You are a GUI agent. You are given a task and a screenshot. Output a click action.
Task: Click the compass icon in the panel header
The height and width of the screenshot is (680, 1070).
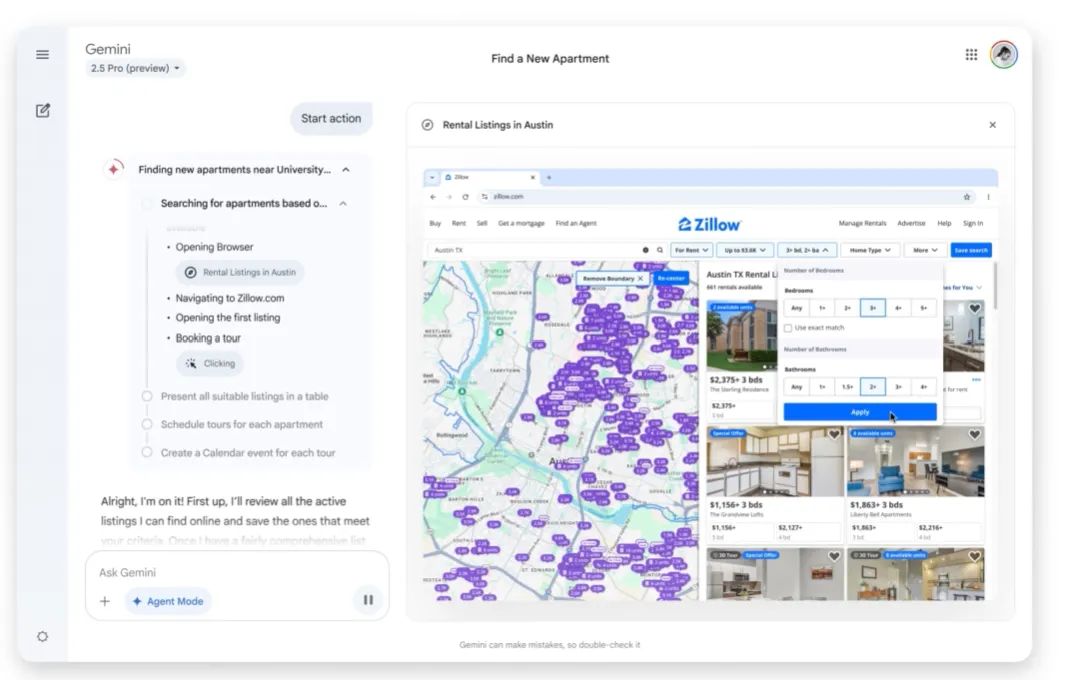coord(427,125)
